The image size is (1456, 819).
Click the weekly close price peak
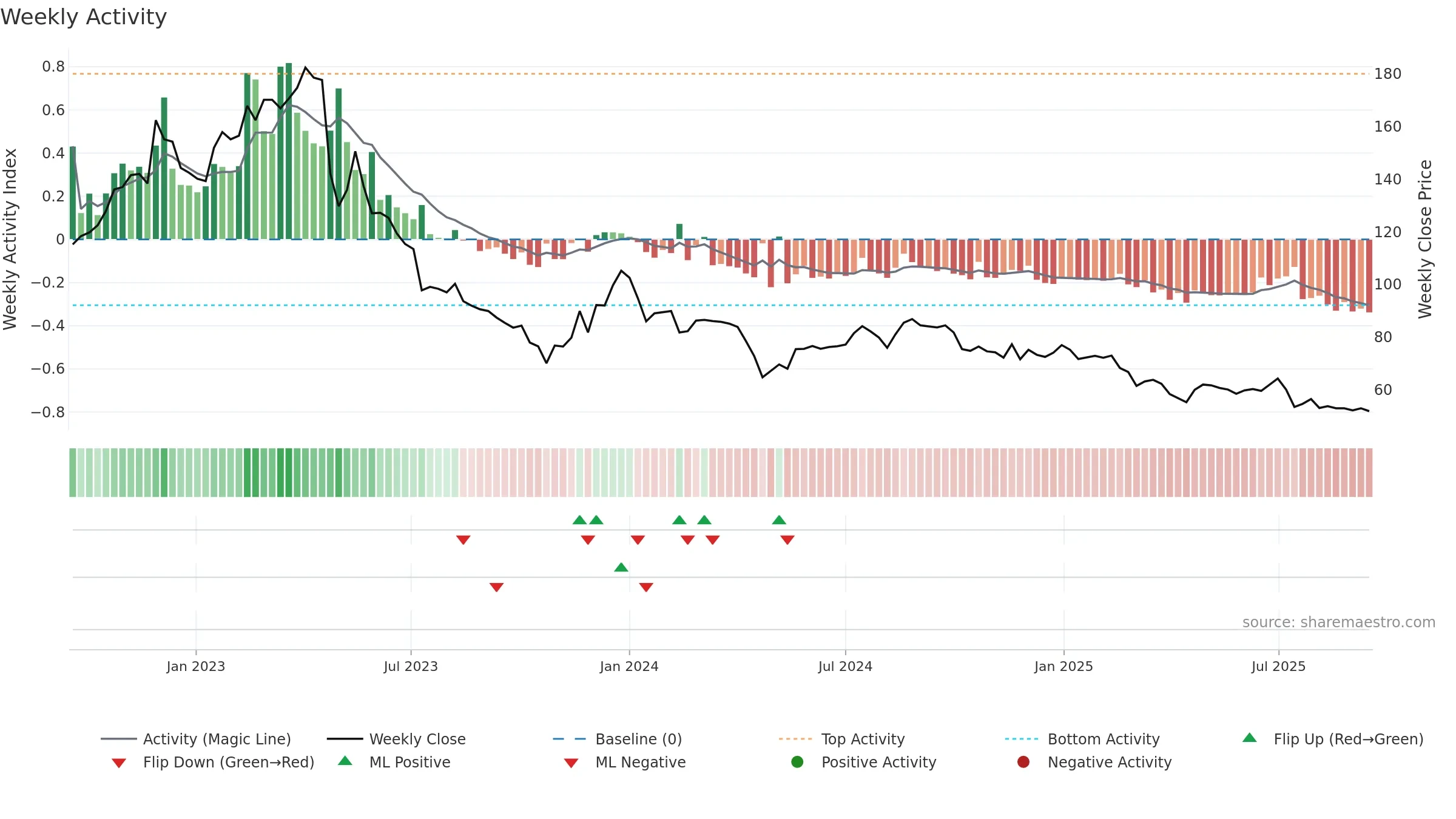click(305, 67)
